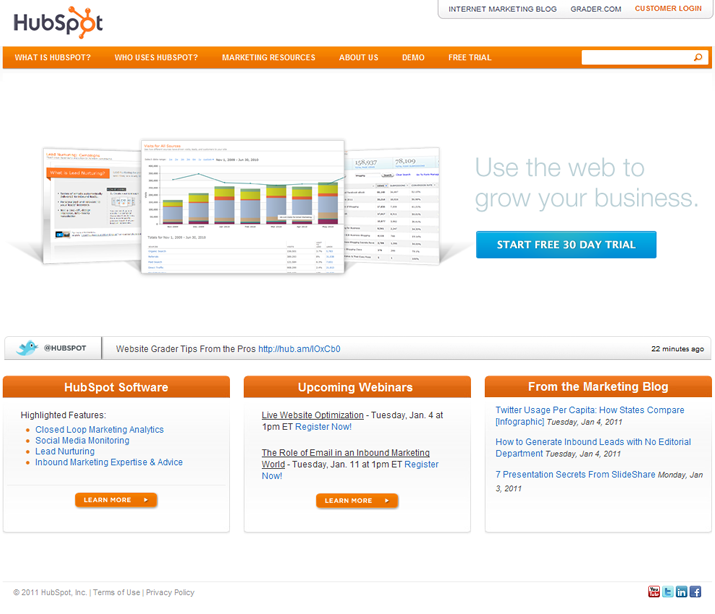Click Learn More under Upcoming Webinars
715x614 pixels.
pyautogui.click(x=357, y=500)
